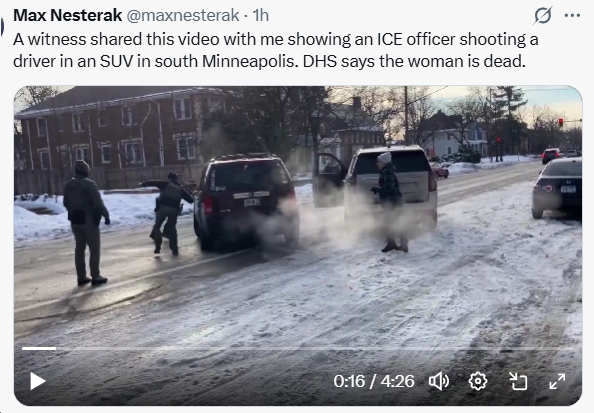Viewport: 594px width, 413px height.
Task: Click the red traffic light in the video
Action: click(x=561, y=122)
